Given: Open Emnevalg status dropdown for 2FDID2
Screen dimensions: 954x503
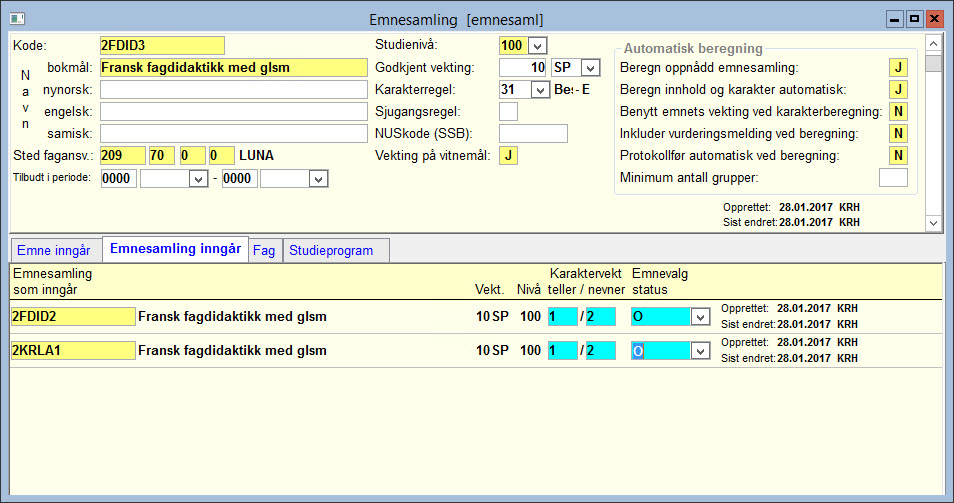Looking at the screenshot, I should [x=700, y=317].
